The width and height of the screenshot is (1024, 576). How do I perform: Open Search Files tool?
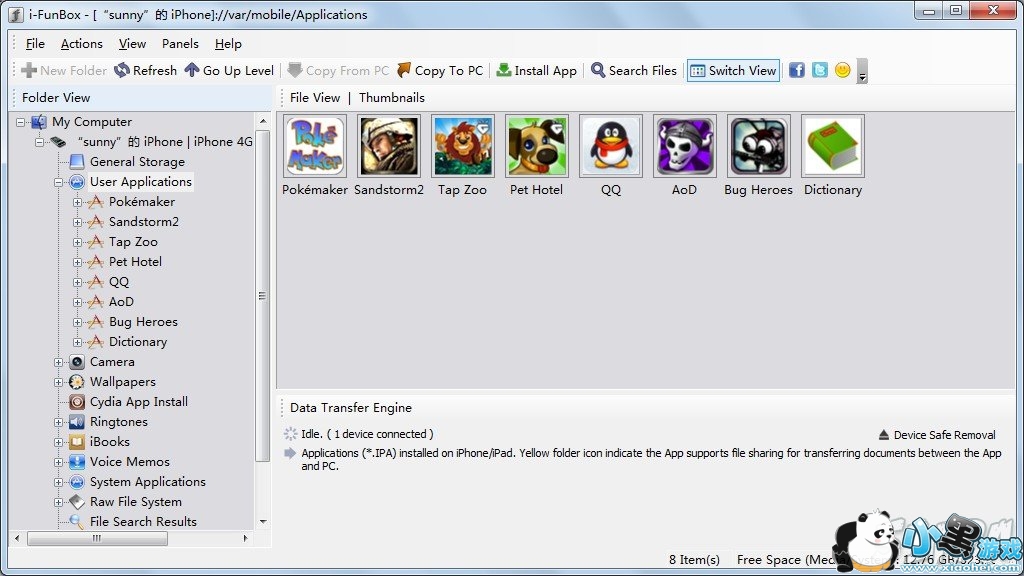(634, 70)
